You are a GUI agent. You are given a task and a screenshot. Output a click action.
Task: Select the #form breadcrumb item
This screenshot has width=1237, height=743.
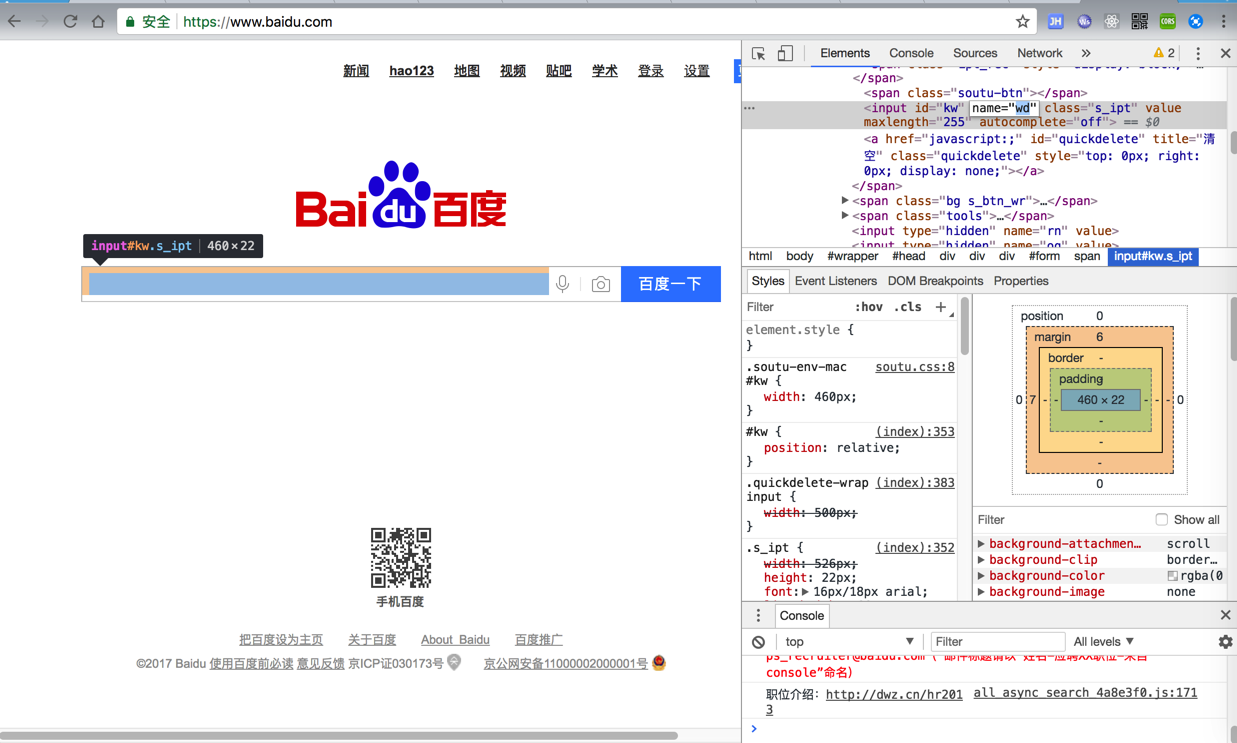point(1044,257)
